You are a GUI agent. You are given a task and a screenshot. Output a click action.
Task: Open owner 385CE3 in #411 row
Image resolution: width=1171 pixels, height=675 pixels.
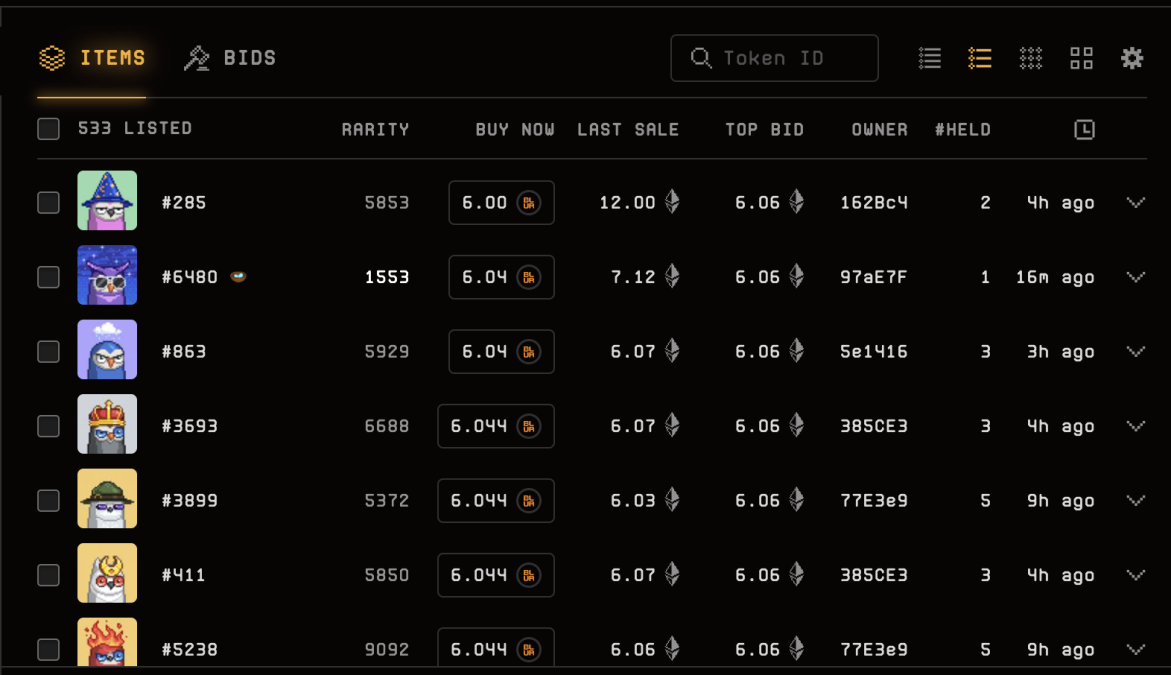(x=874, y=575)
